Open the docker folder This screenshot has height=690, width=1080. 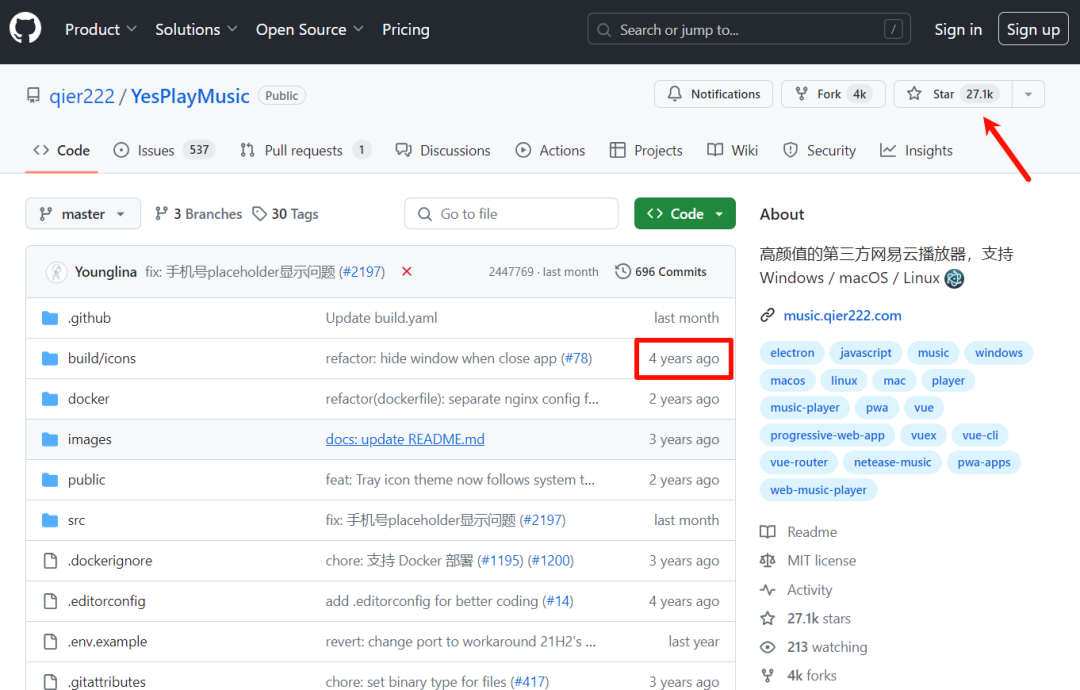click(x=88, y=399)
